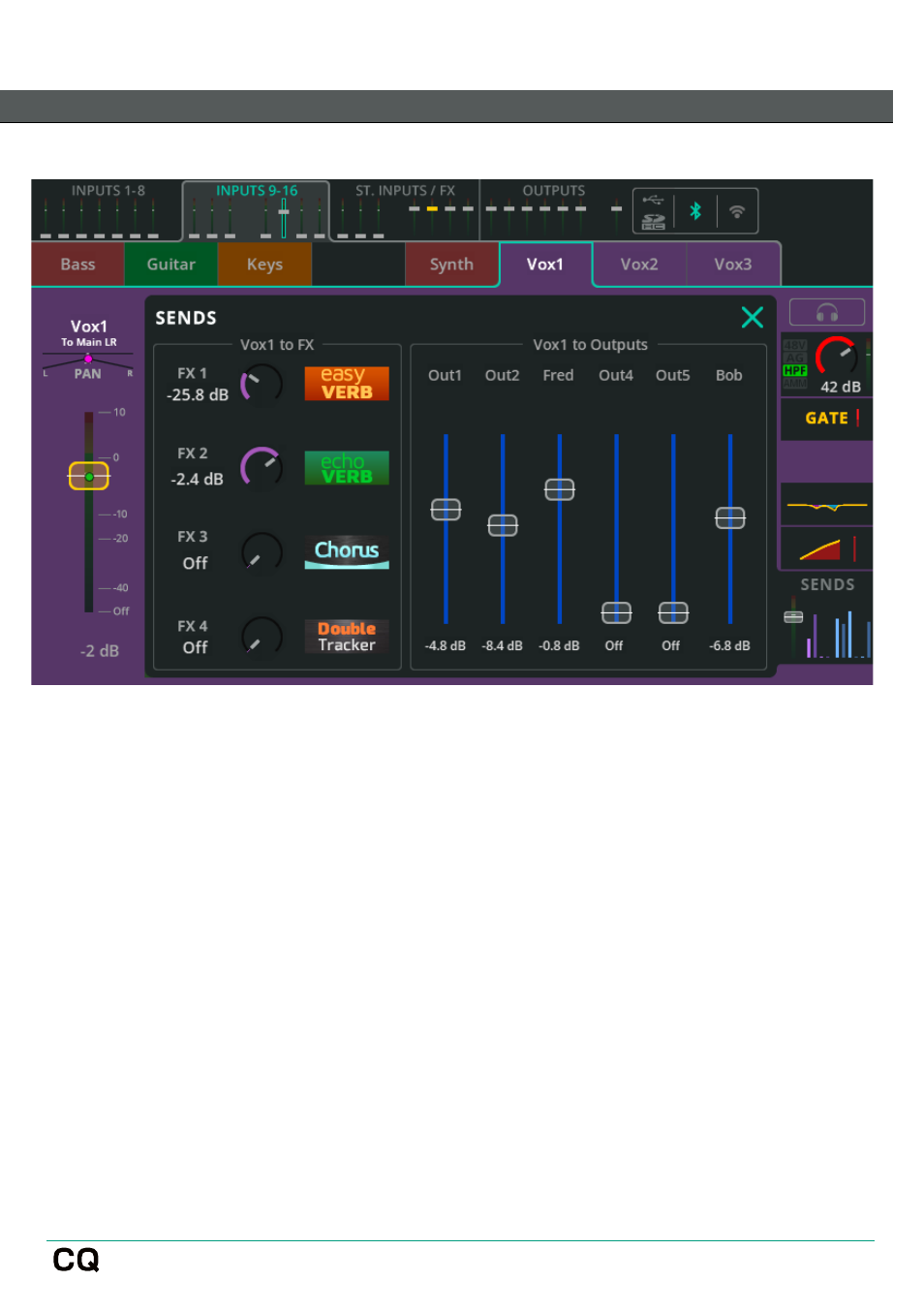Open the Double Tracker effect on FX 4

347,637
